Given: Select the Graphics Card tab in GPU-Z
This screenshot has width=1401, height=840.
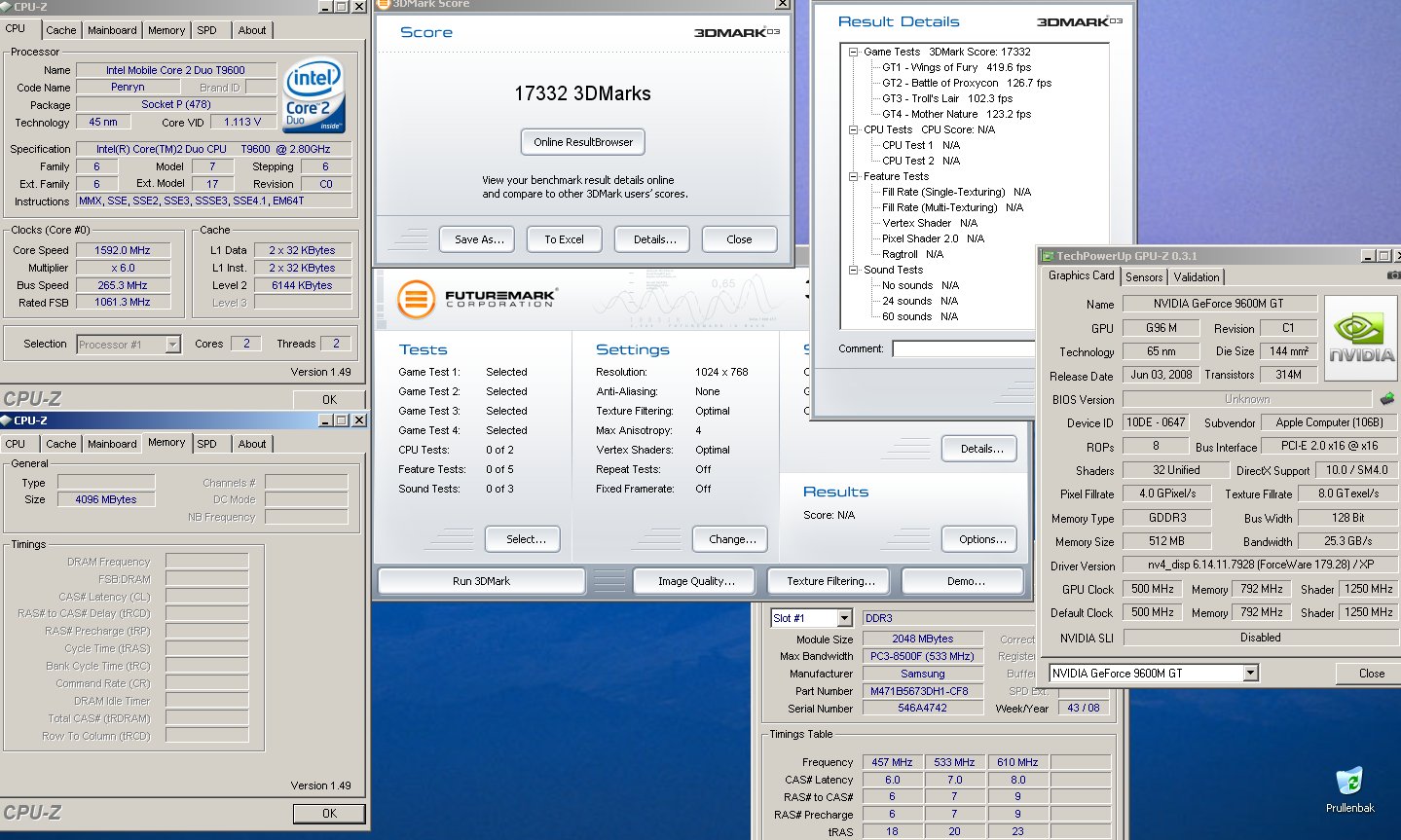Looking at the screenshot, I should tap(1082, 275).
